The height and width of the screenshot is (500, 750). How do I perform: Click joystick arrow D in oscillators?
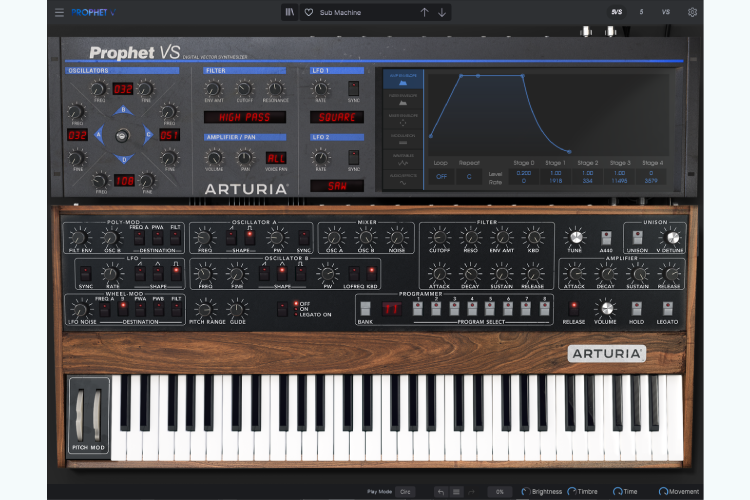(124, 159)
